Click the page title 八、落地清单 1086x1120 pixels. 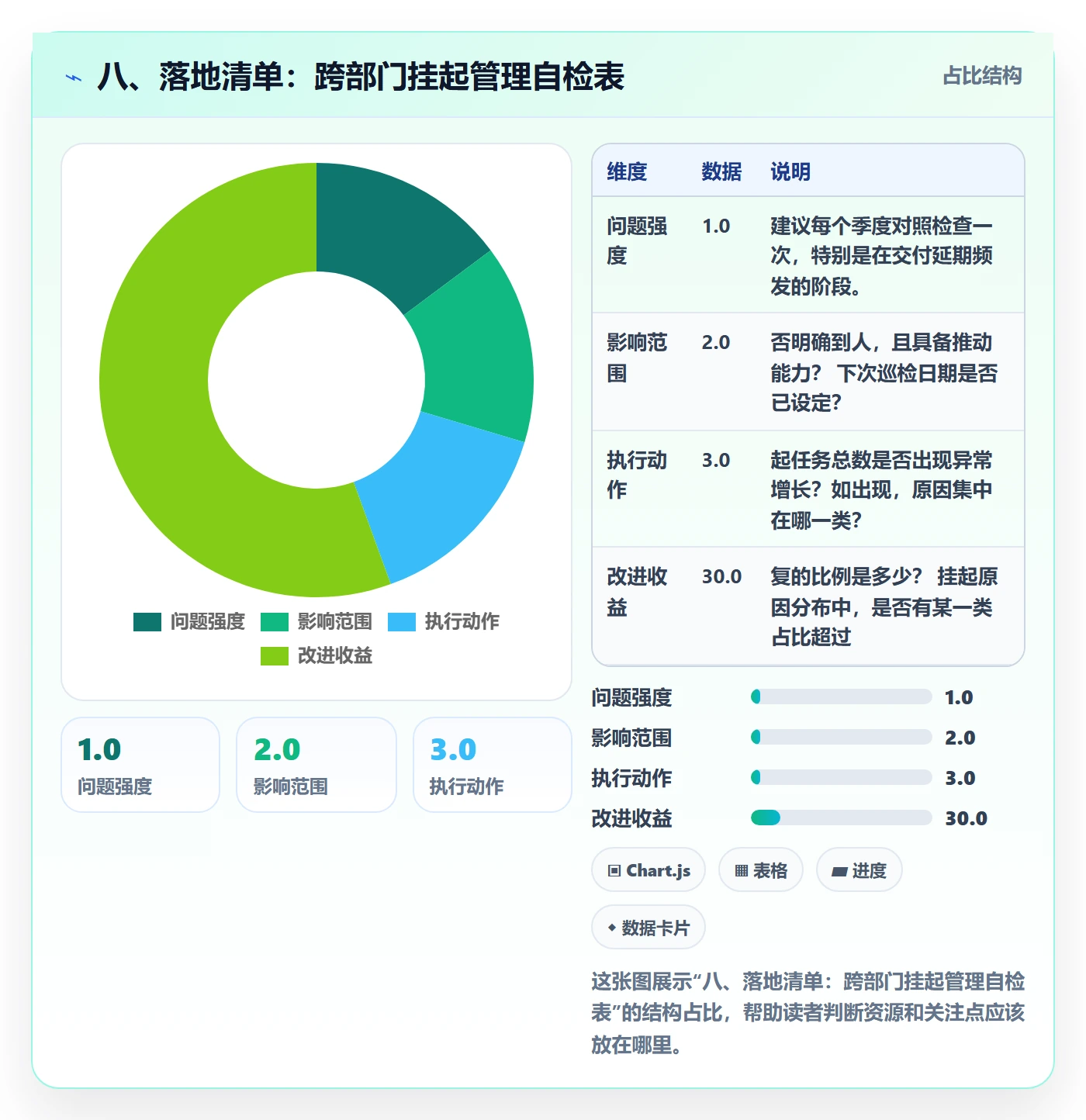[x=361, y=78]
